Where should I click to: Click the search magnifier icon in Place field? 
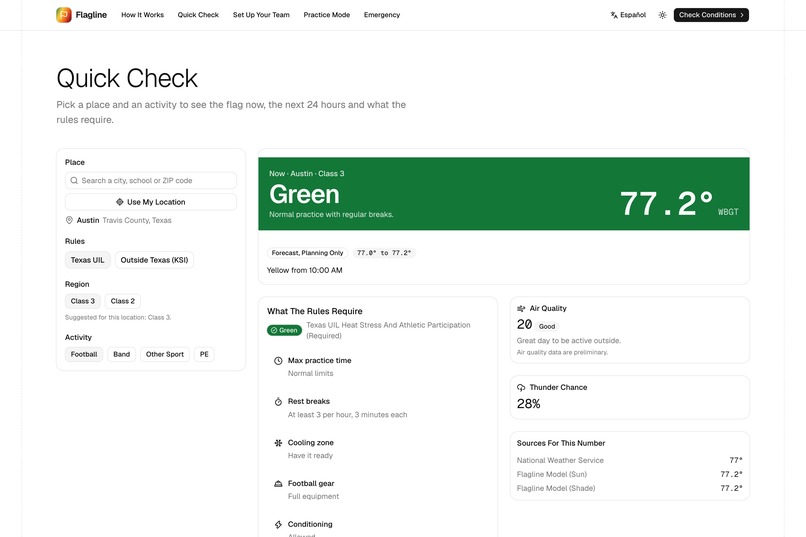click(x=74, y=180)
